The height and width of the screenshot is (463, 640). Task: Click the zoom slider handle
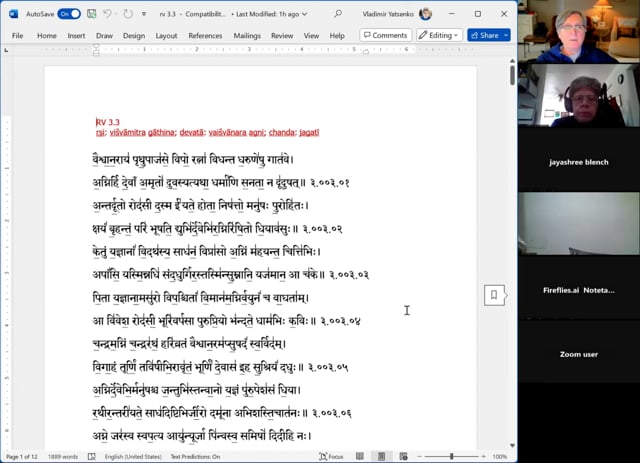(451, 456)
